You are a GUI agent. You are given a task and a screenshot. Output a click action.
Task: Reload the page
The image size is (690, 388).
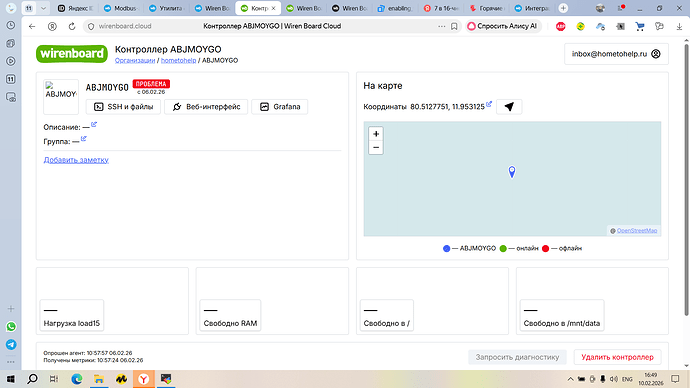(x=72, y=26)
